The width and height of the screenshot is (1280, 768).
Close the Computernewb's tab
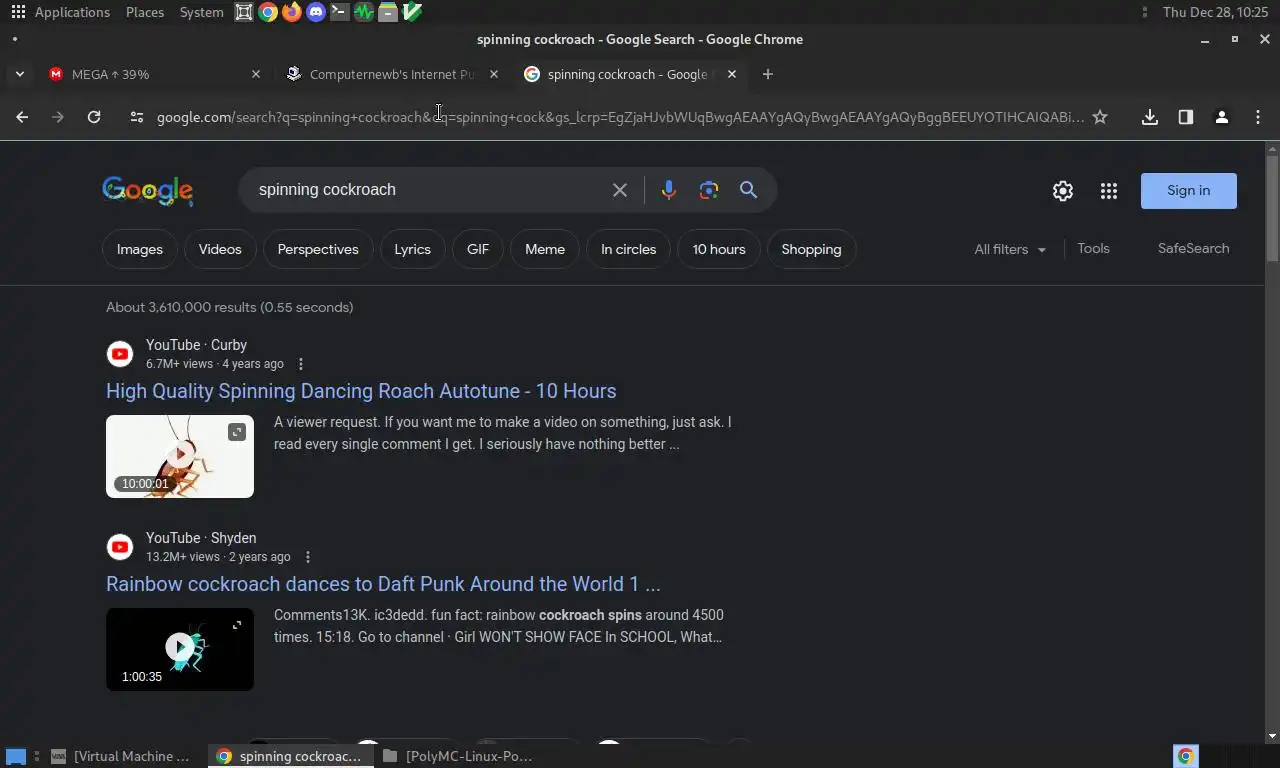493,74
